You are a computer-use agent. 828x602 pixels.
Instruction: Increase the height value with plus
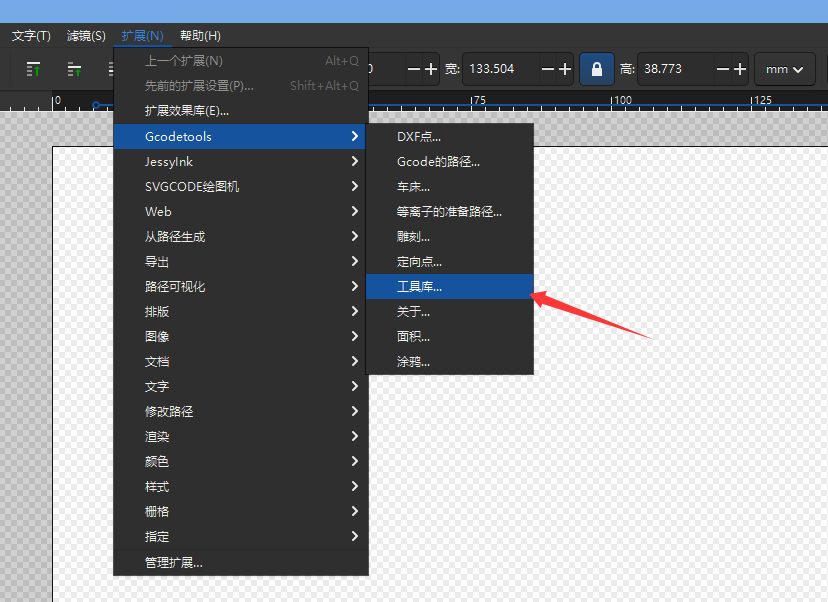tap(740, 69)
